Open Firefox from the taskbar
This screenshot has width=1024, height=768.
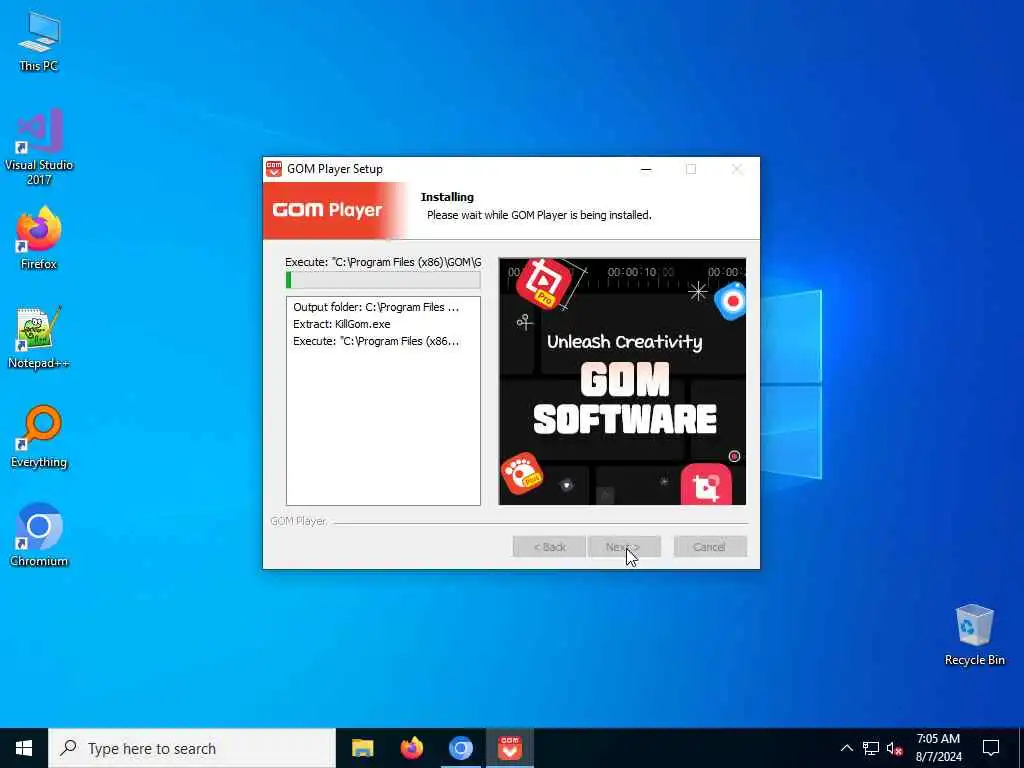pyautogui.click(x=411, y=748)
